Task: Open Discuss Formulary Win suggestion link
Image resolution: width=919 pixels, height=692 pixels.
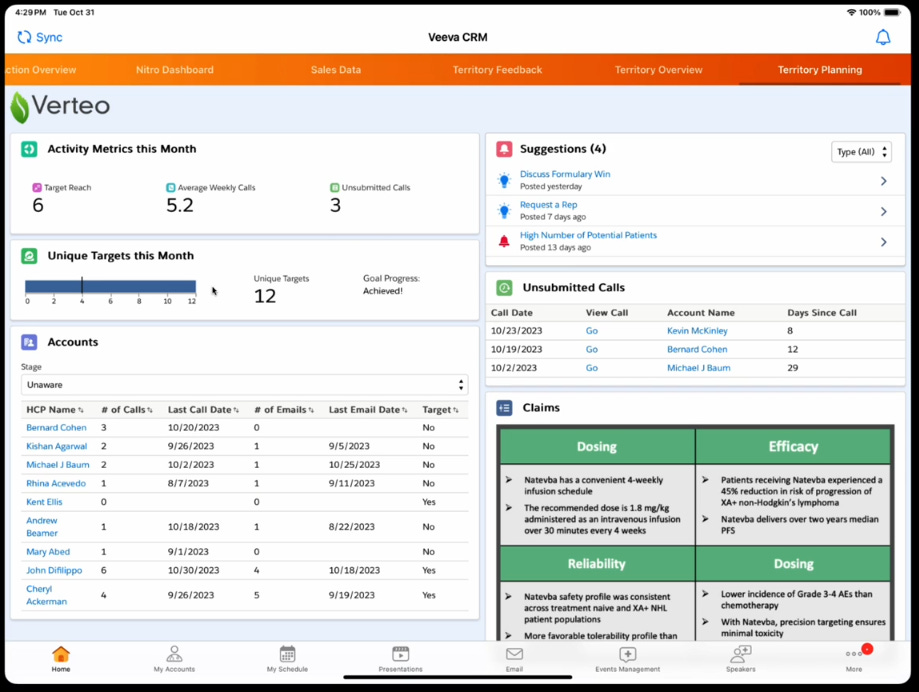Action: pos(565,174)
